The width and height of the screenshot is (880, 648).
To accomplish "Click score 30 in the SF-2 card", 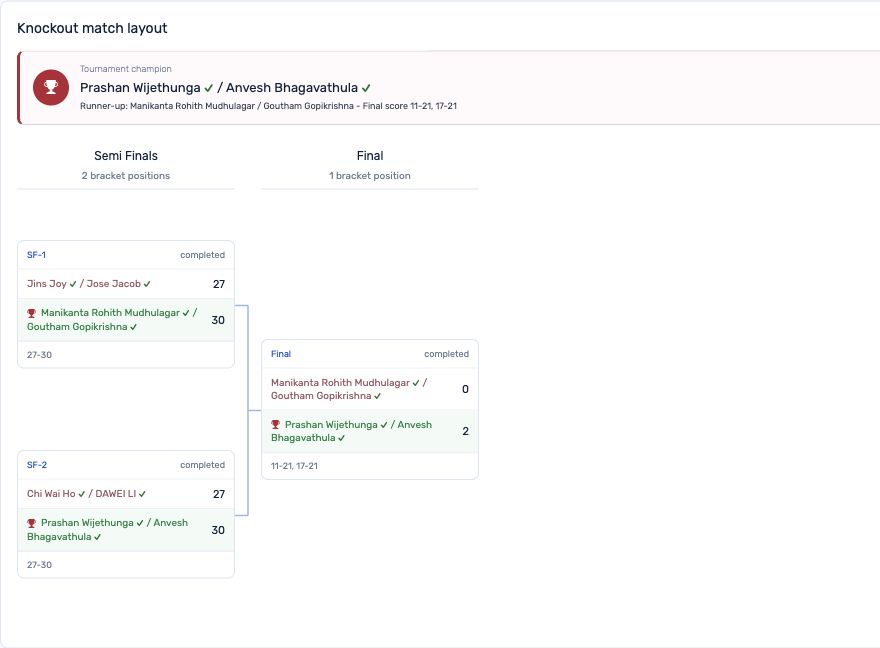I will (x=218, y=530).
